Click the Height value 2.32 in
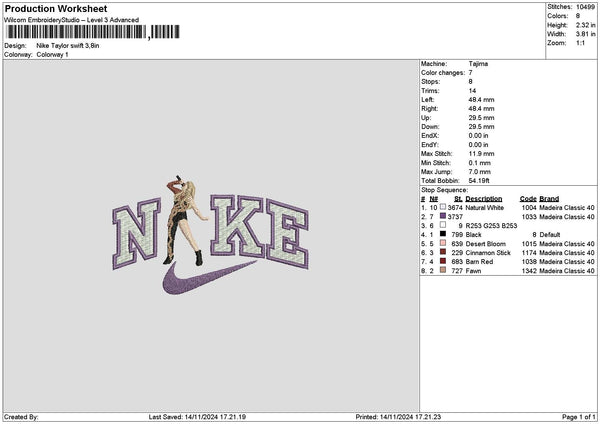 tap(585, 25)
